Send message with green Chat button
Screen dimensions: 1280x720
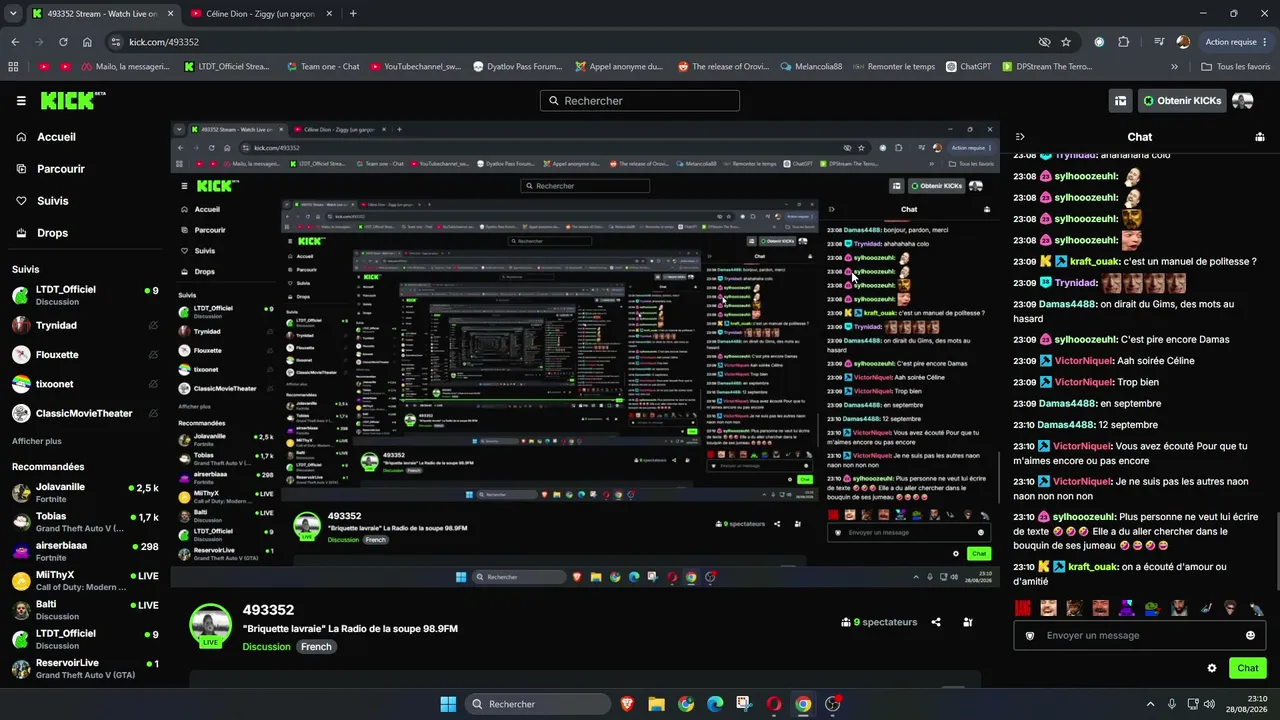1247,668
